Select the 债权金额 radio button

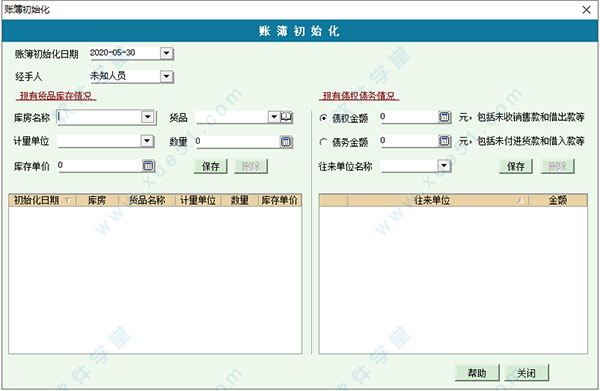click(323, 118)
